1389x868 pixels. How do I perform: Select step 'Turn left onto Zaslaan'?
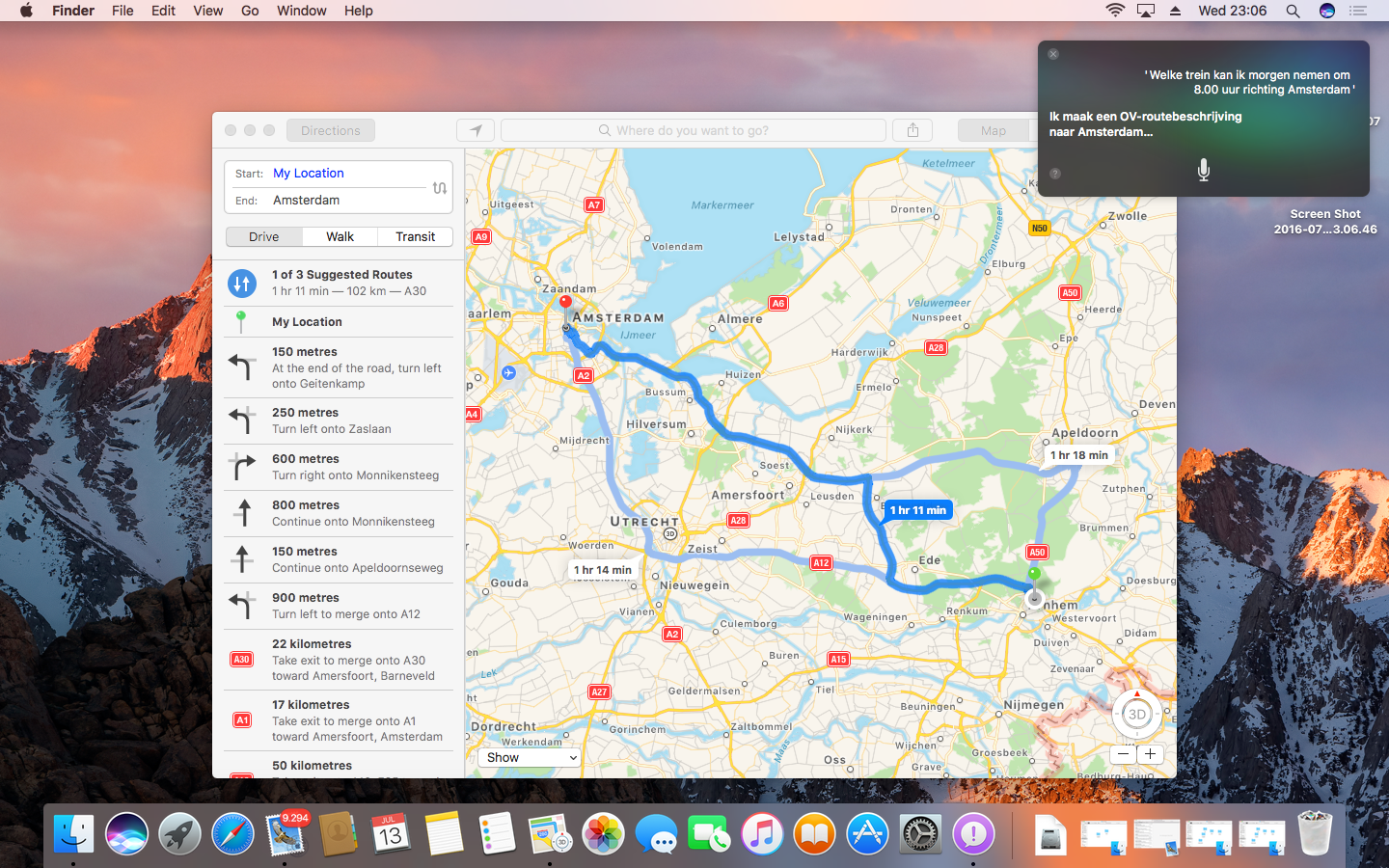click(x=339, y=421)
